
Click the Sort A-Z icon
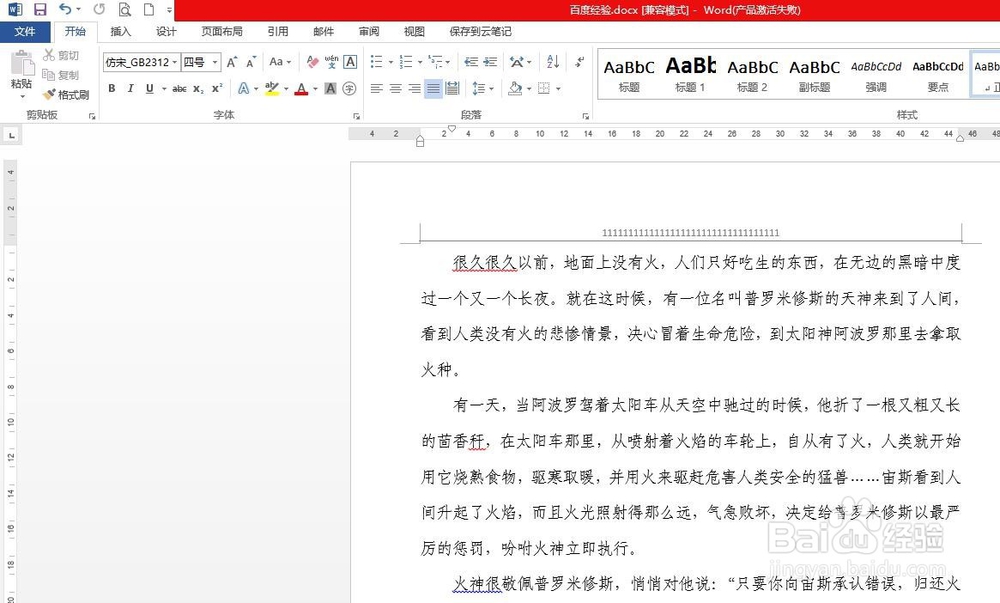pyautogui.click(x=553, y=62)
